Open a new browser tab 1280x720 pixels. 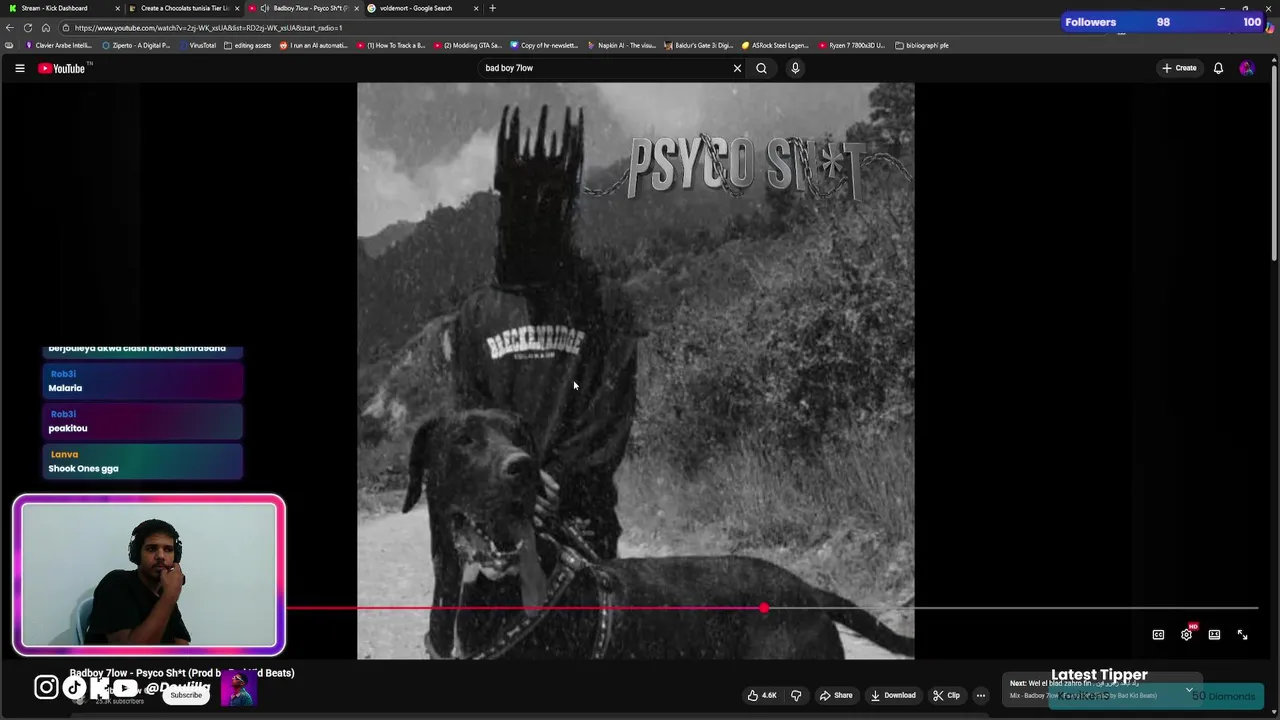492,8
